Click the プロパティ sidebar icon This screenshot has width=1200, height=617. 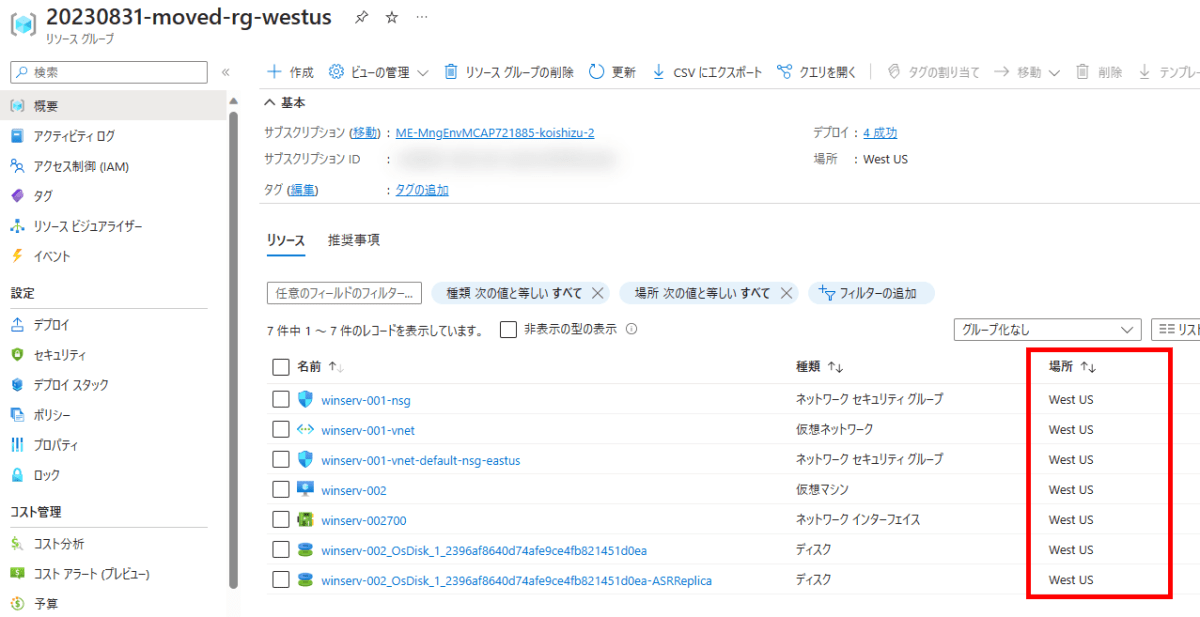[17, 445]
